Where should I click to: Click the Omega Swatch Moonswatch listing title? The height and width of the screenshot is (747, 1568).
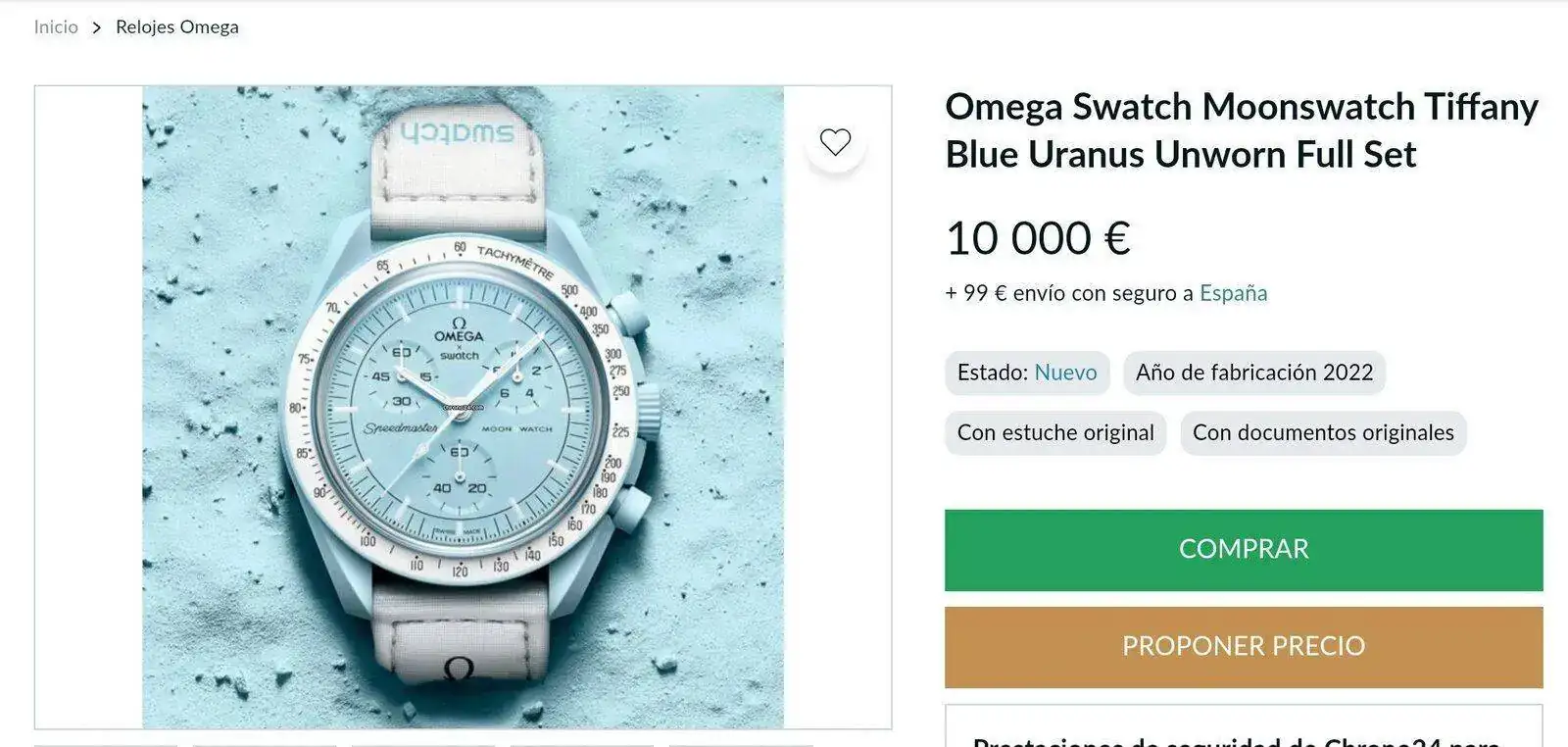1242,130
